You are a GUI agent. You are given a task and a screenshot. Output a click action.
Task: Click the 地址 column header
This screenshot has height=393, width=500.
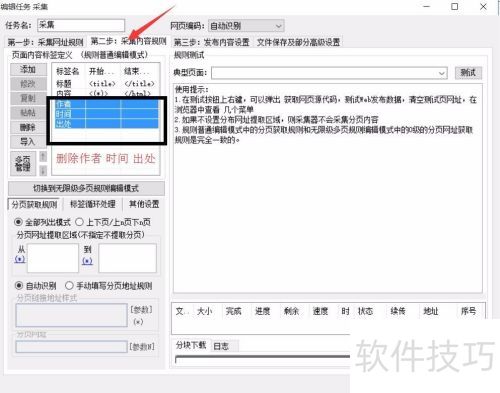point(431,311)
